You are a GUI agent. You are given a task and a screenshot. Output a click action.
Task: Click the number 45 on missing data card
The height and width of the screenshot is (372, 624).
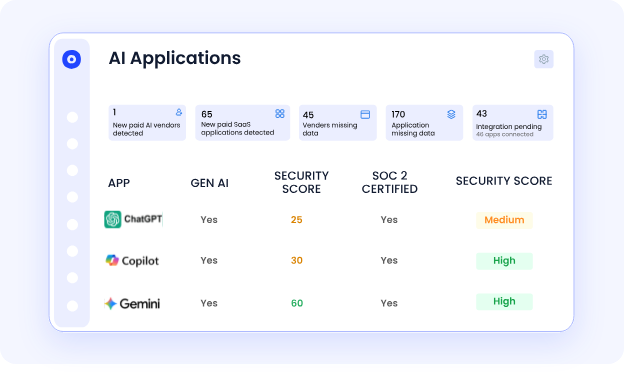tap(308, 115)
